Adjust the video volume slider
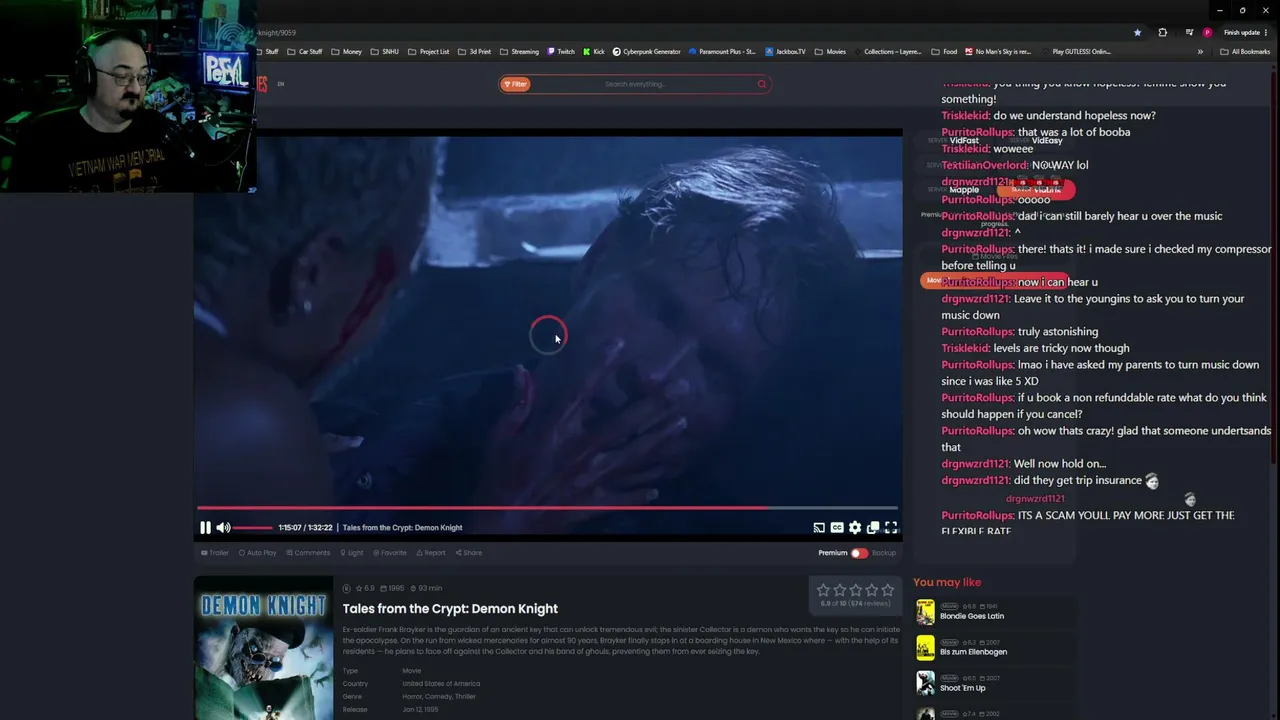1280x720 pixels. click(x=253, y=528)
